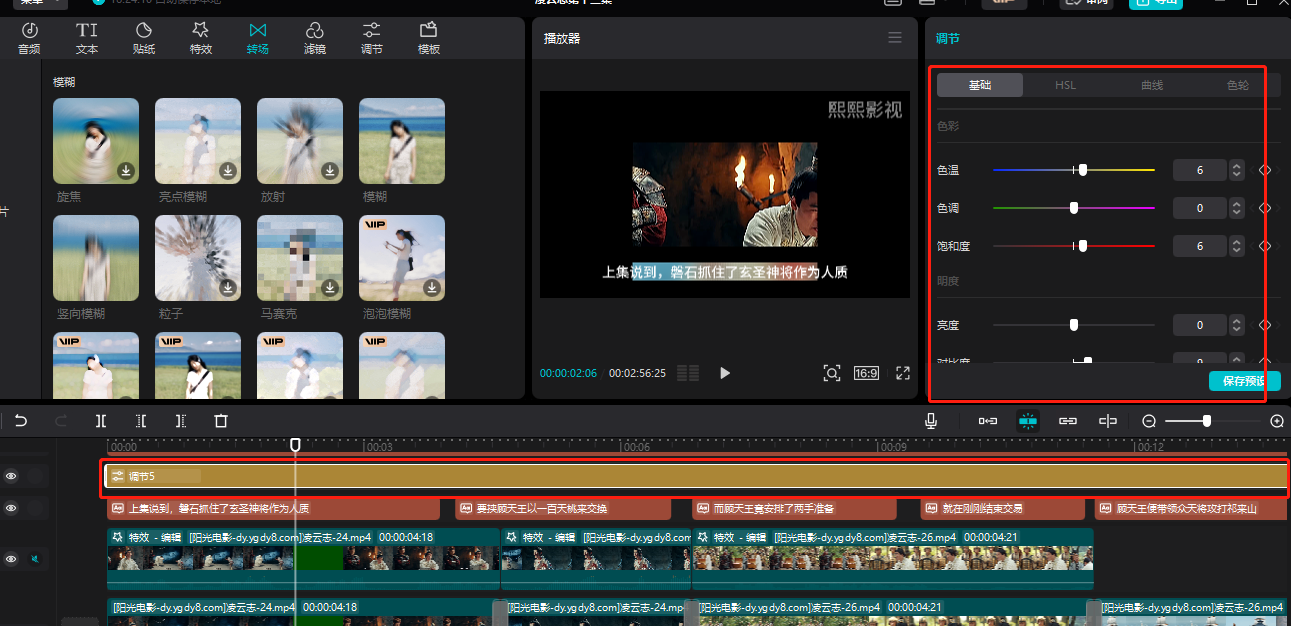Toggle clip linkage icon
This screenshot has width=1291, height=626.
pyautogui.click(x=1068, y=421)
